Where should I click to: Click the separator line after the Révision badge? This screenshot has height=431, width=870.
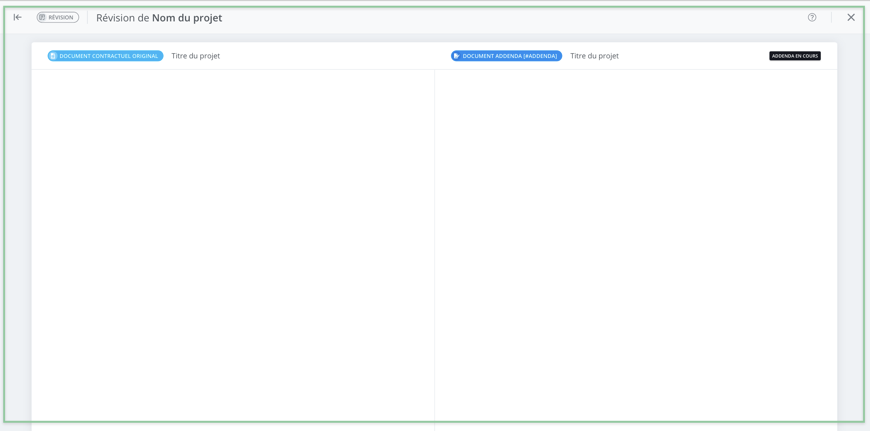pos(87,17)
